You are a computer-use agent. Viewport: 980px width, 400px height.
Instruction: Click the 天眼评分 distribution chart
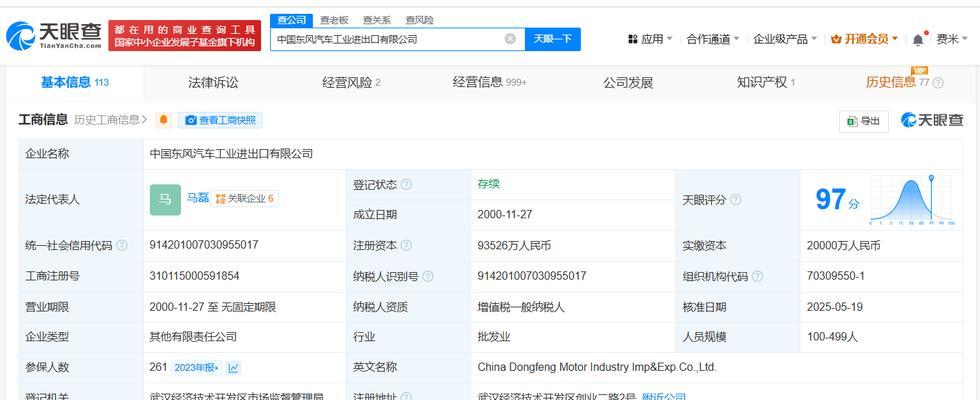(x=912, y=200)
